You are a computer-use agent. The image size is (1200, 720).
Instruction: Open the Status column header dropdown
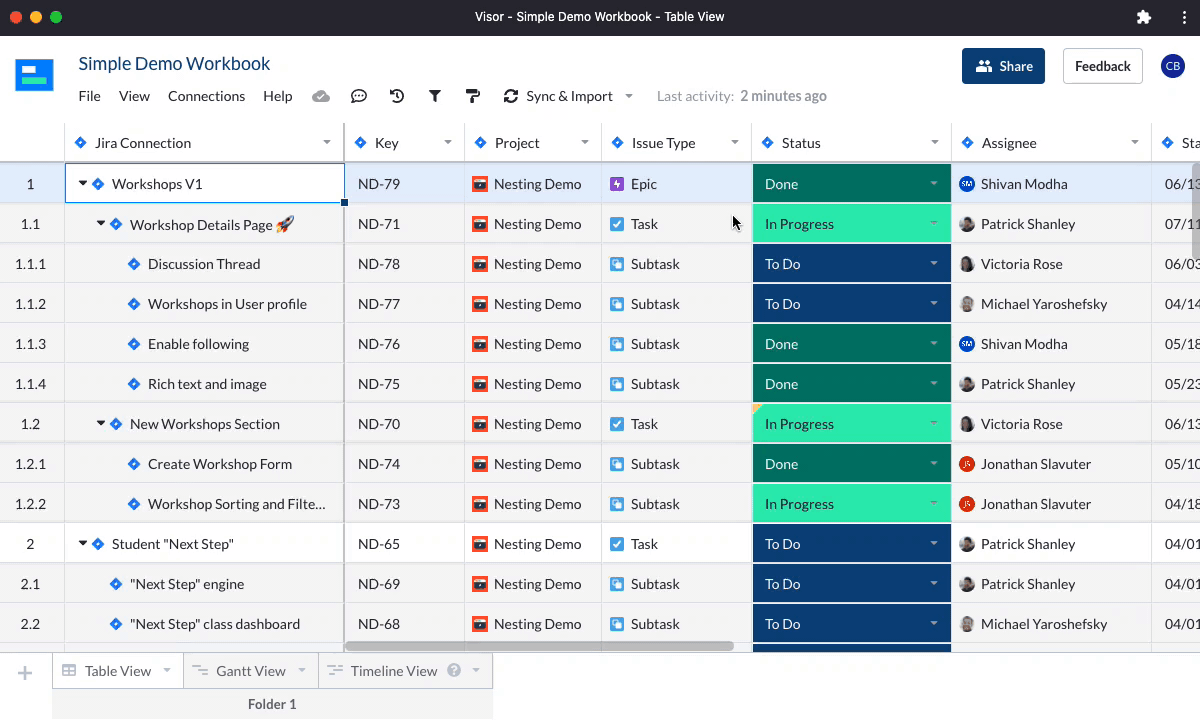click(x=935, y=143)
